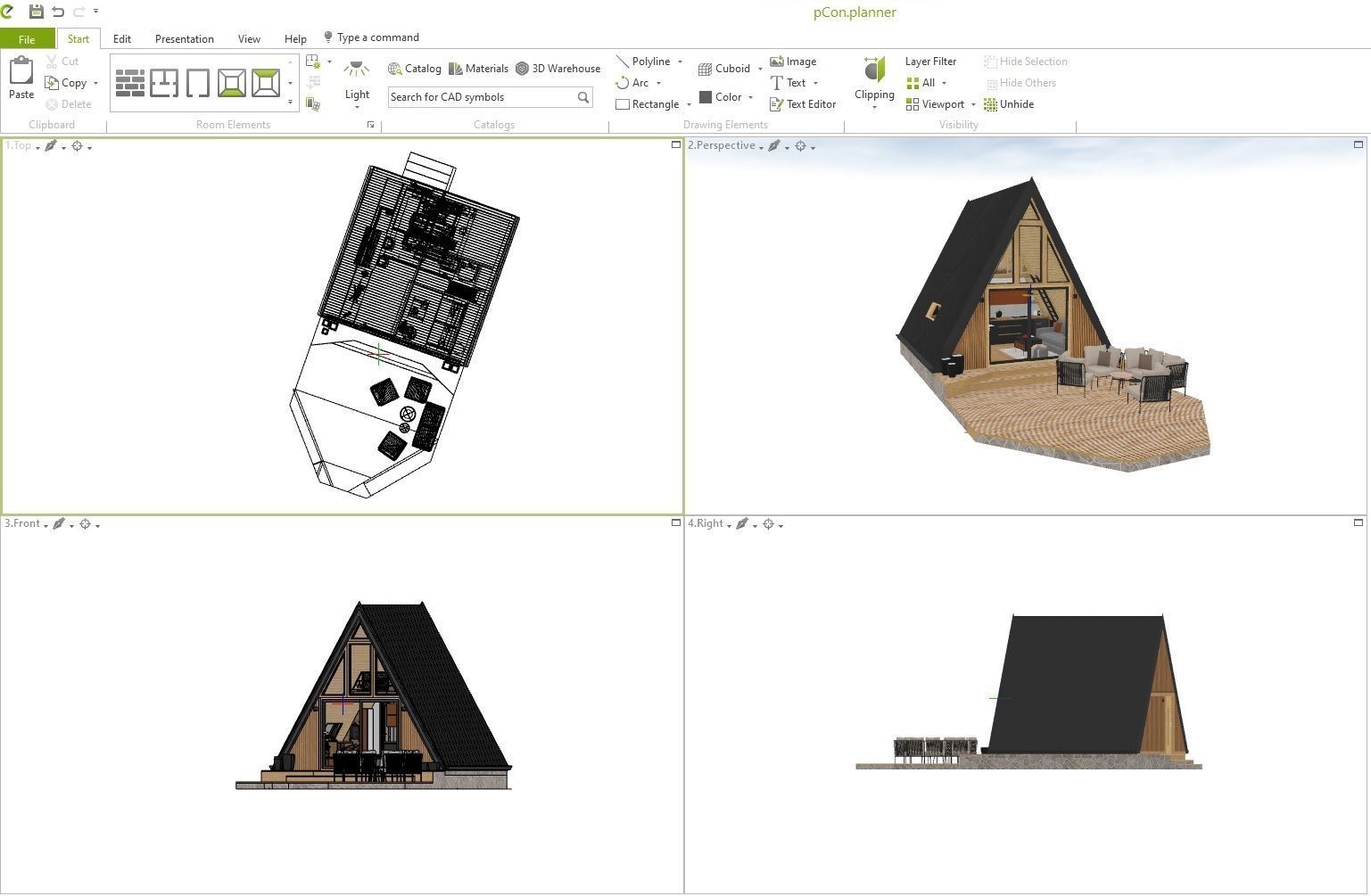
Task: Select the Floor room element icon
Action: click(x=232, y=83)
